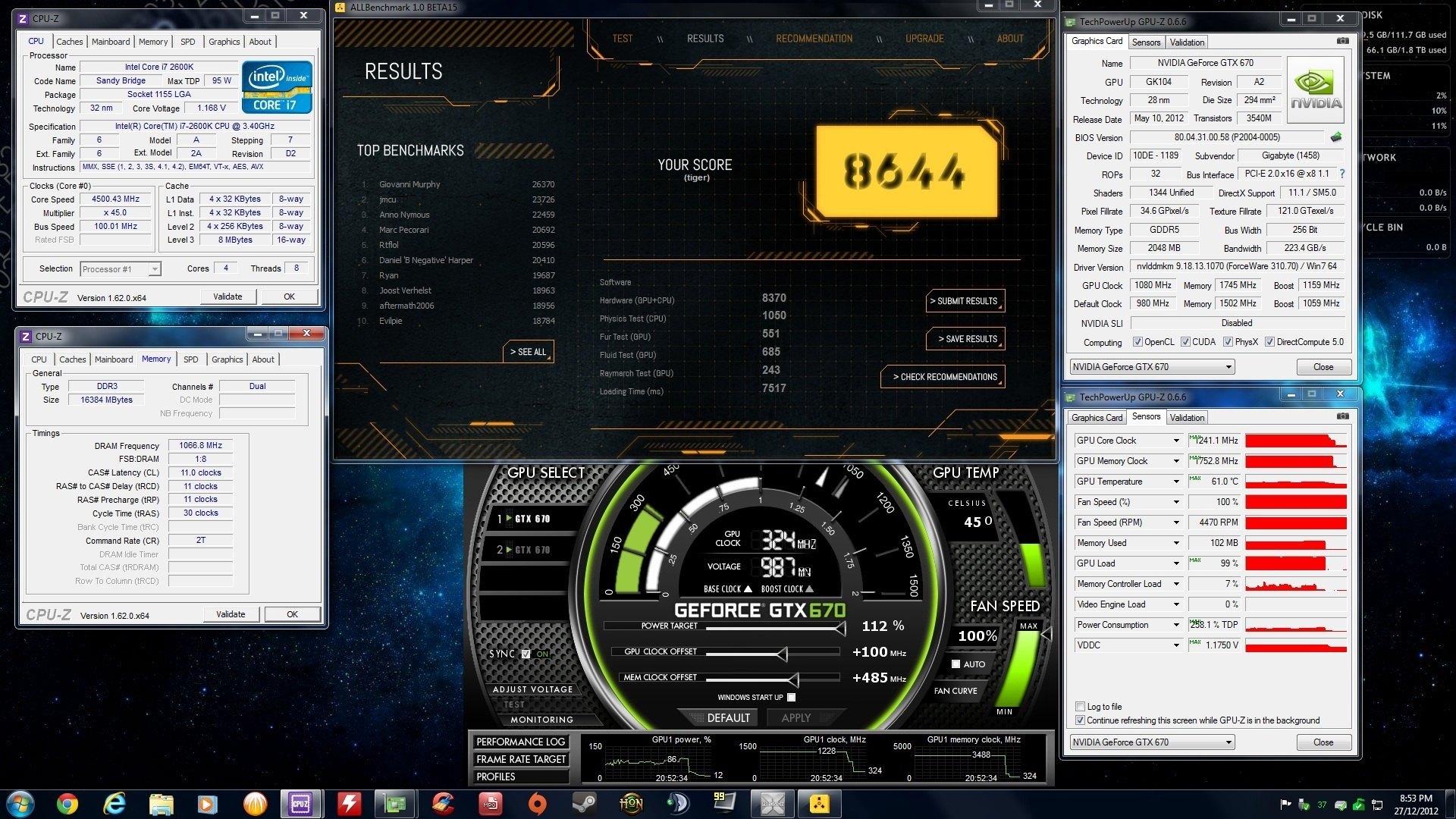Open the HoN game taskbar icon

click(631, 804)
